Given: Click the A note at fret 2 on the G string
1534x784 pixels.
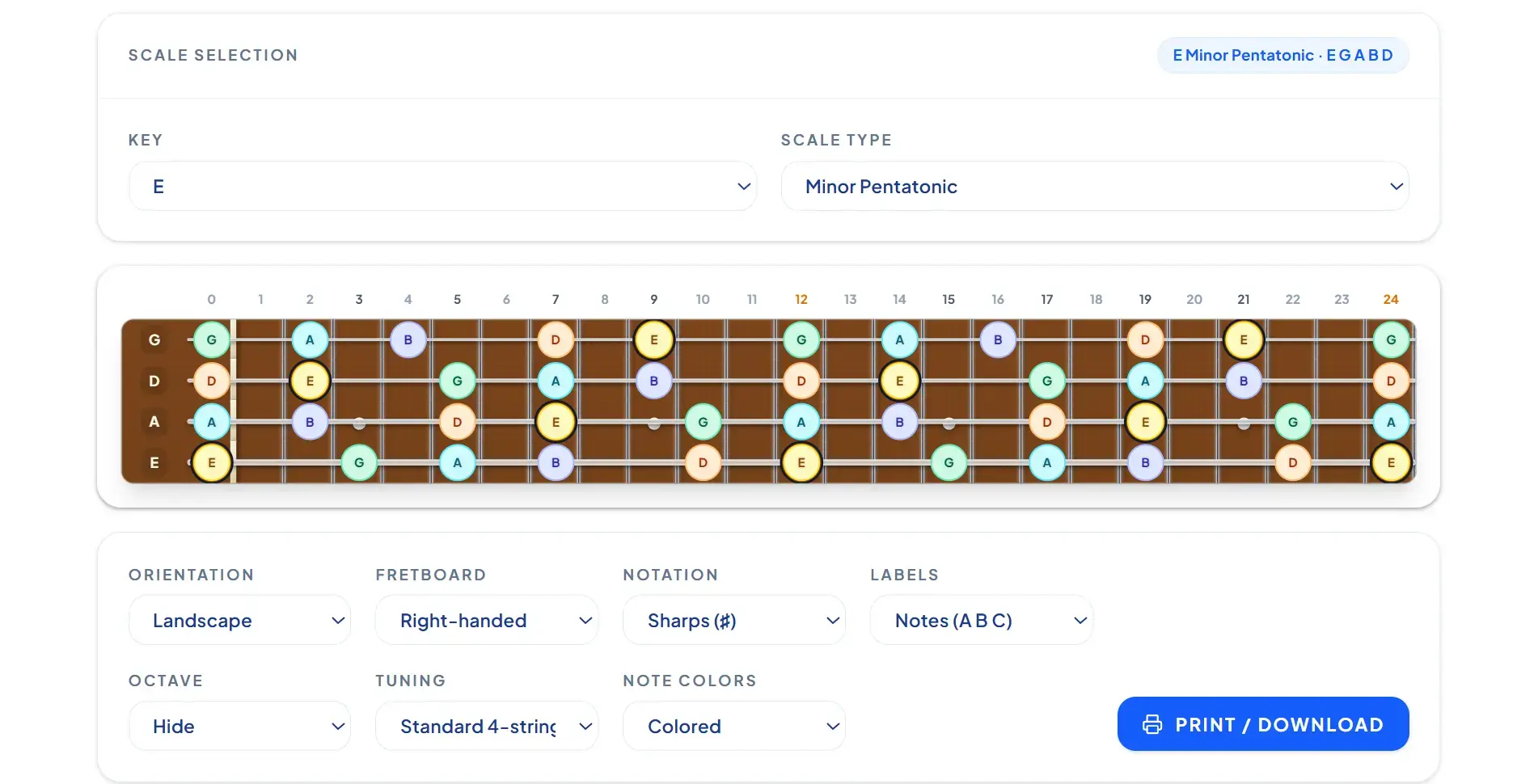Looking at the screenshot, I should point(310,339).
